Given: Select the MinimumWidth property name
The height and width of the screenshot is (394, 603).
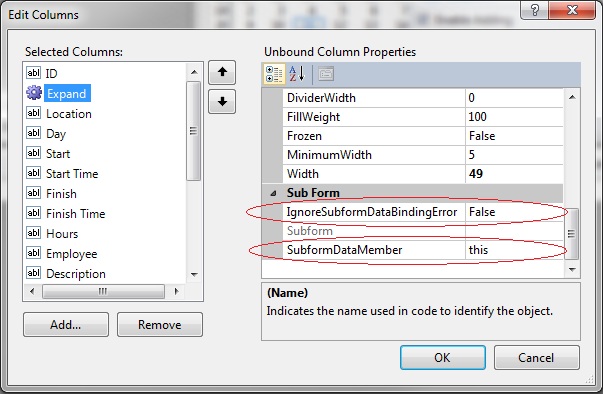Looking at the screenshot, I should tap(329, 155).
